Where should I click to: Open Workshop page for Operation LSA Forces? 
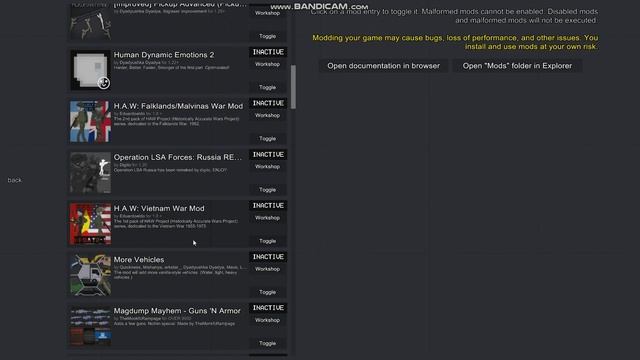[268, 167]
